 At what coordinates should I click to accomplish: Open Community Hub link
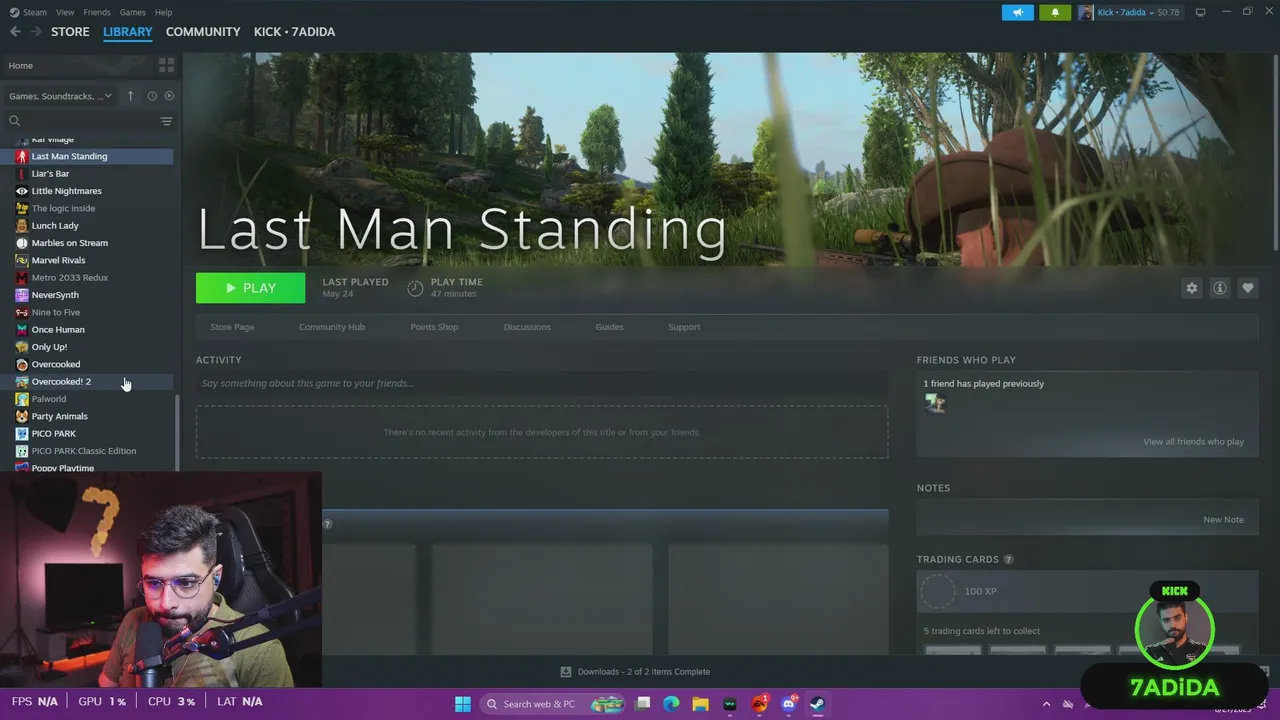coord(332,327)
